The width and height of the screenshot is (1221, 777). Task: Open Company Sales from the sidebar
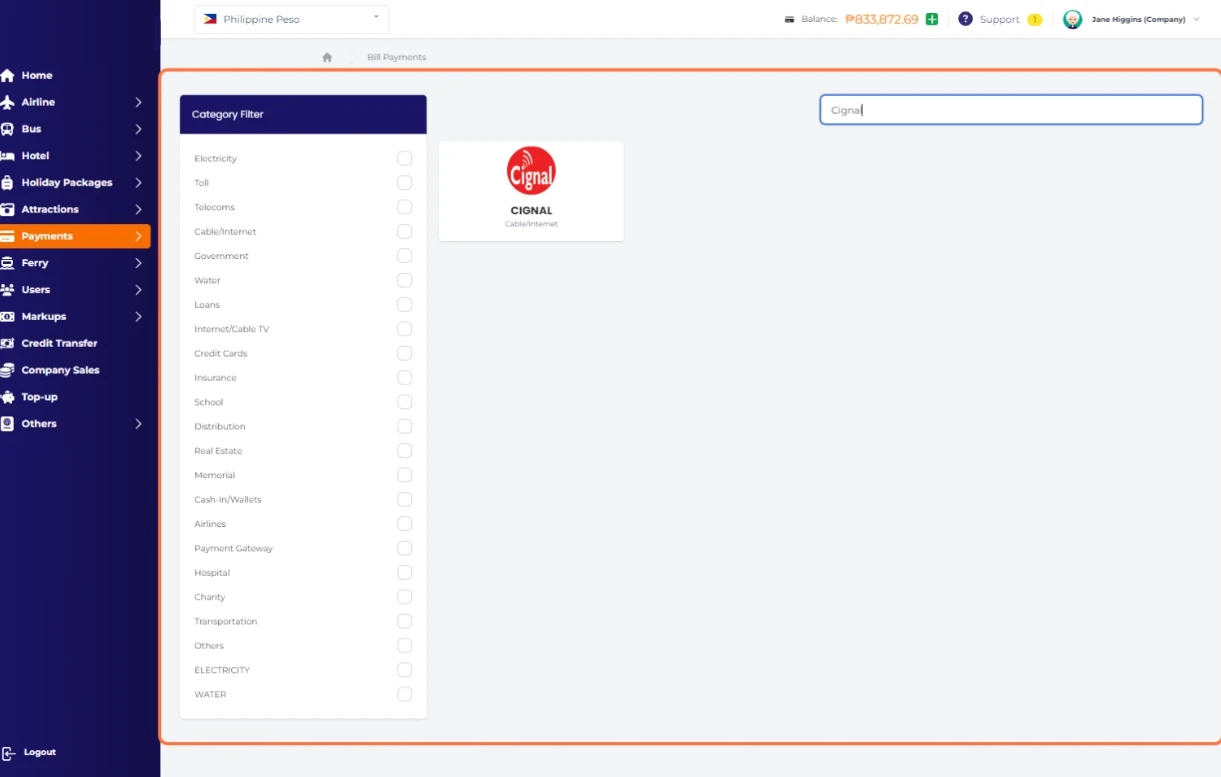[60, 370]
